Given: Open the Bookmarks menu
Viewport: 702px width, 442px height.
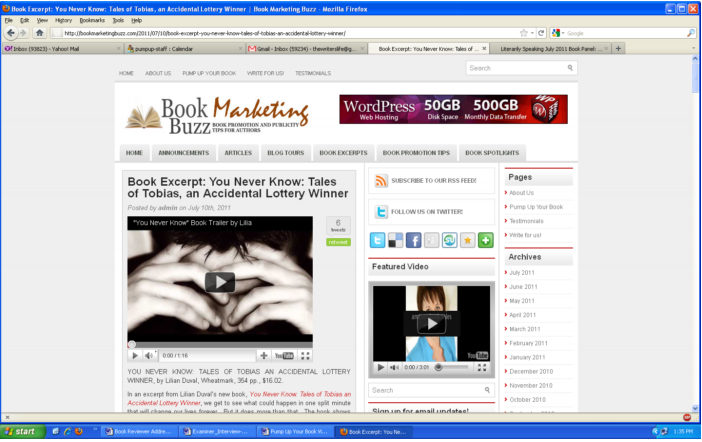Looking at the screenshot, I should pos(92,20).
